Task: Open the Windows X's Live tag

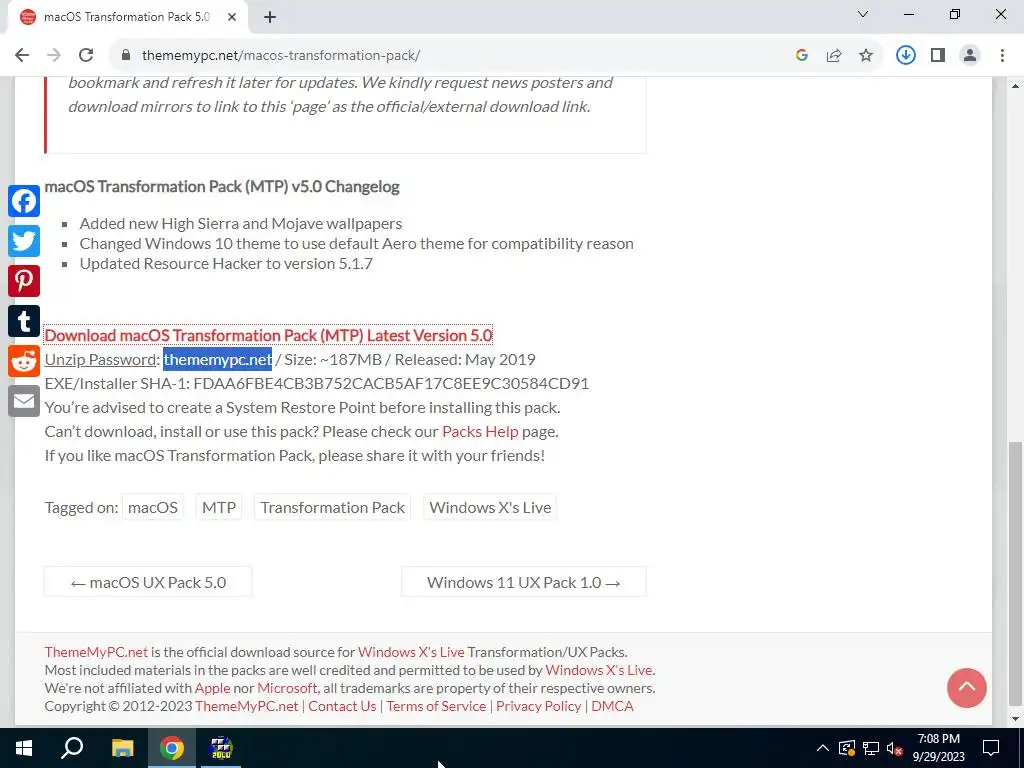Action: click(490, 507)
